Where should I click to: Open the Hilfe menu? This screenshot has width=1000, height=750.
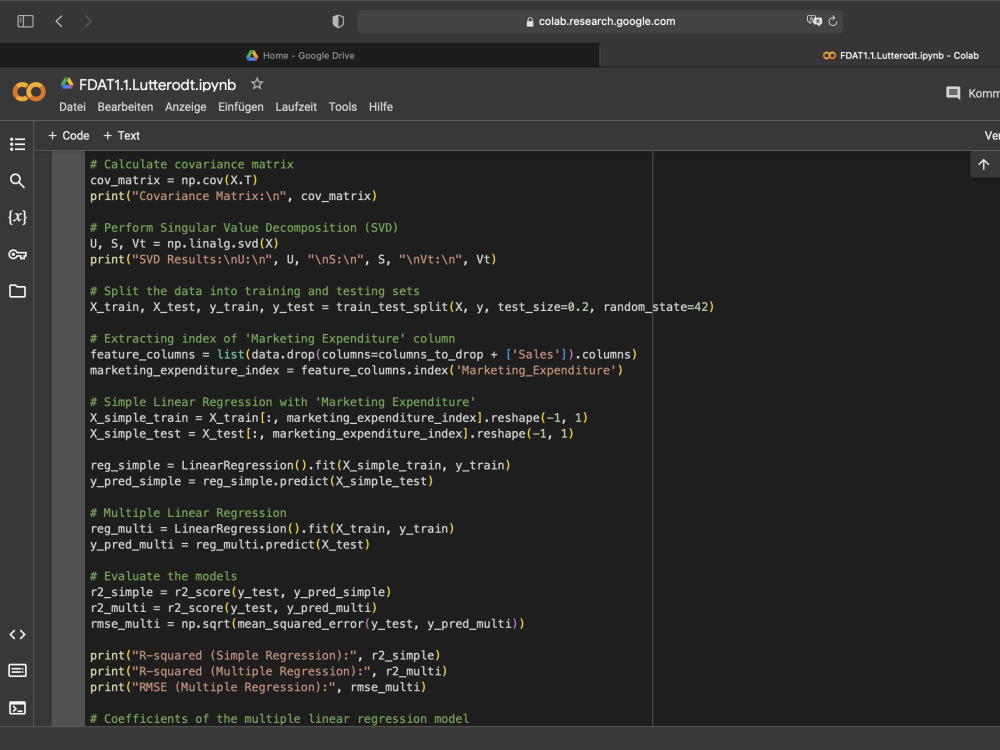point(381,107)
